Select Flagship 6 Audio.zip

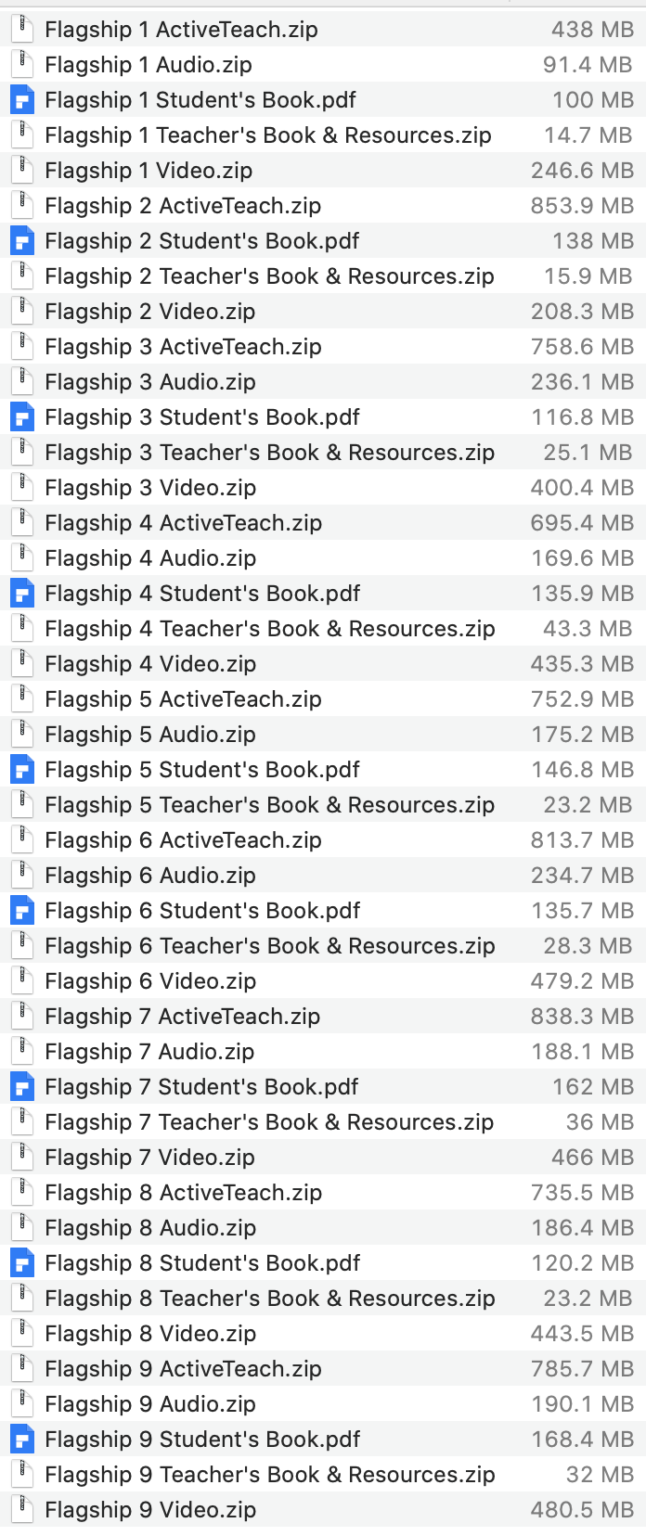pos(150,875)
